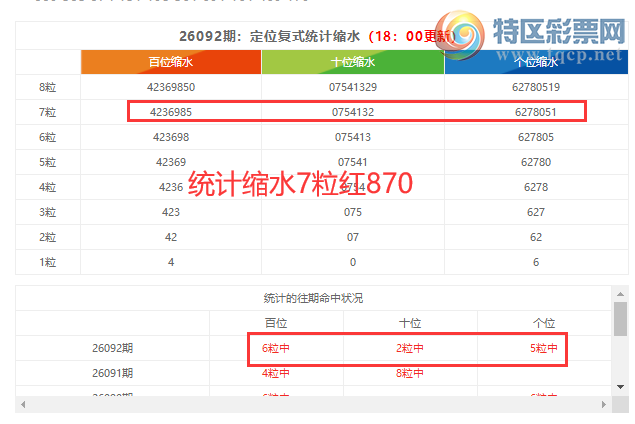The image size is (635, 424).
Task: Click the red 18:00更新 notice text
Action: 408,36
